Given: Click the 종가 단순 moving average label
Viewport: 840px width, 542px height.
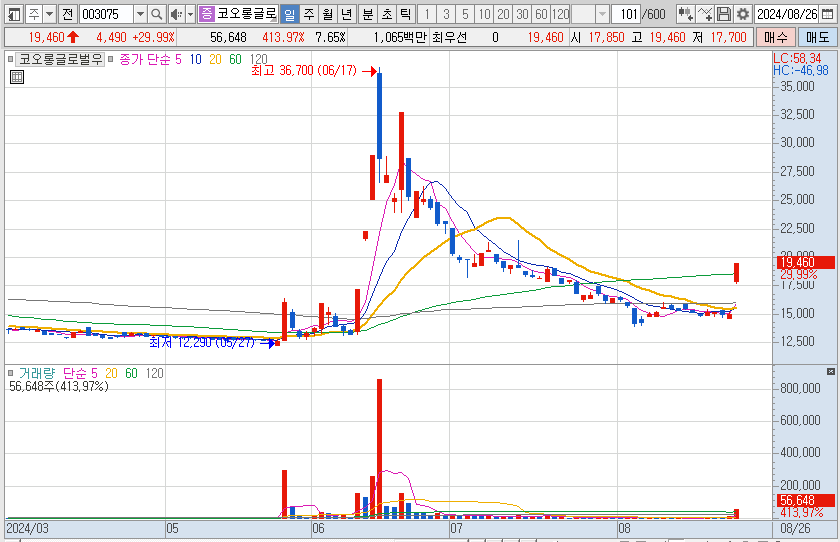Looking at the screenshot, I should click(x=145, y=59).
